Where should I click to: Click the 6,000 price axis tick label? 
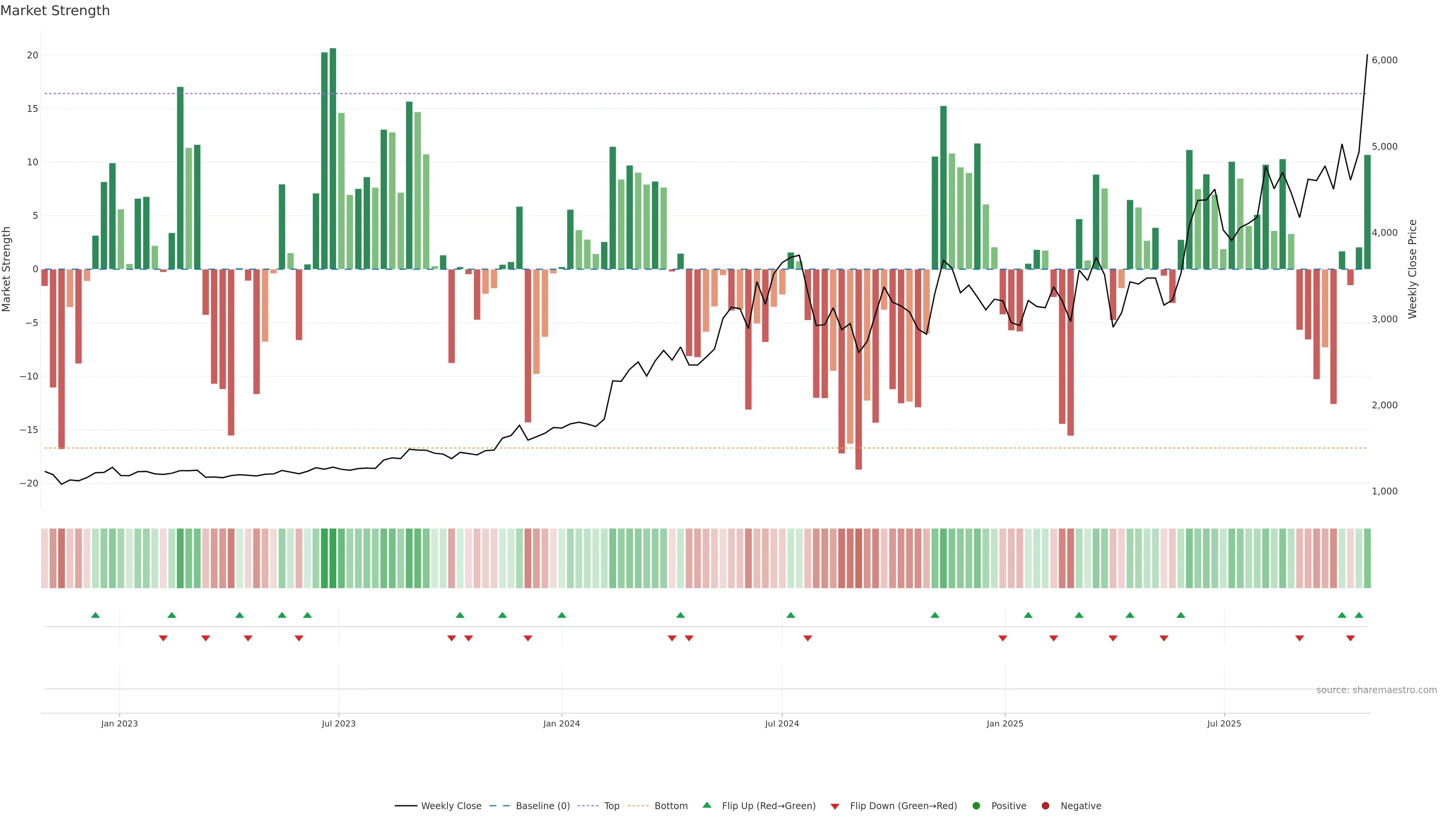1384,60
